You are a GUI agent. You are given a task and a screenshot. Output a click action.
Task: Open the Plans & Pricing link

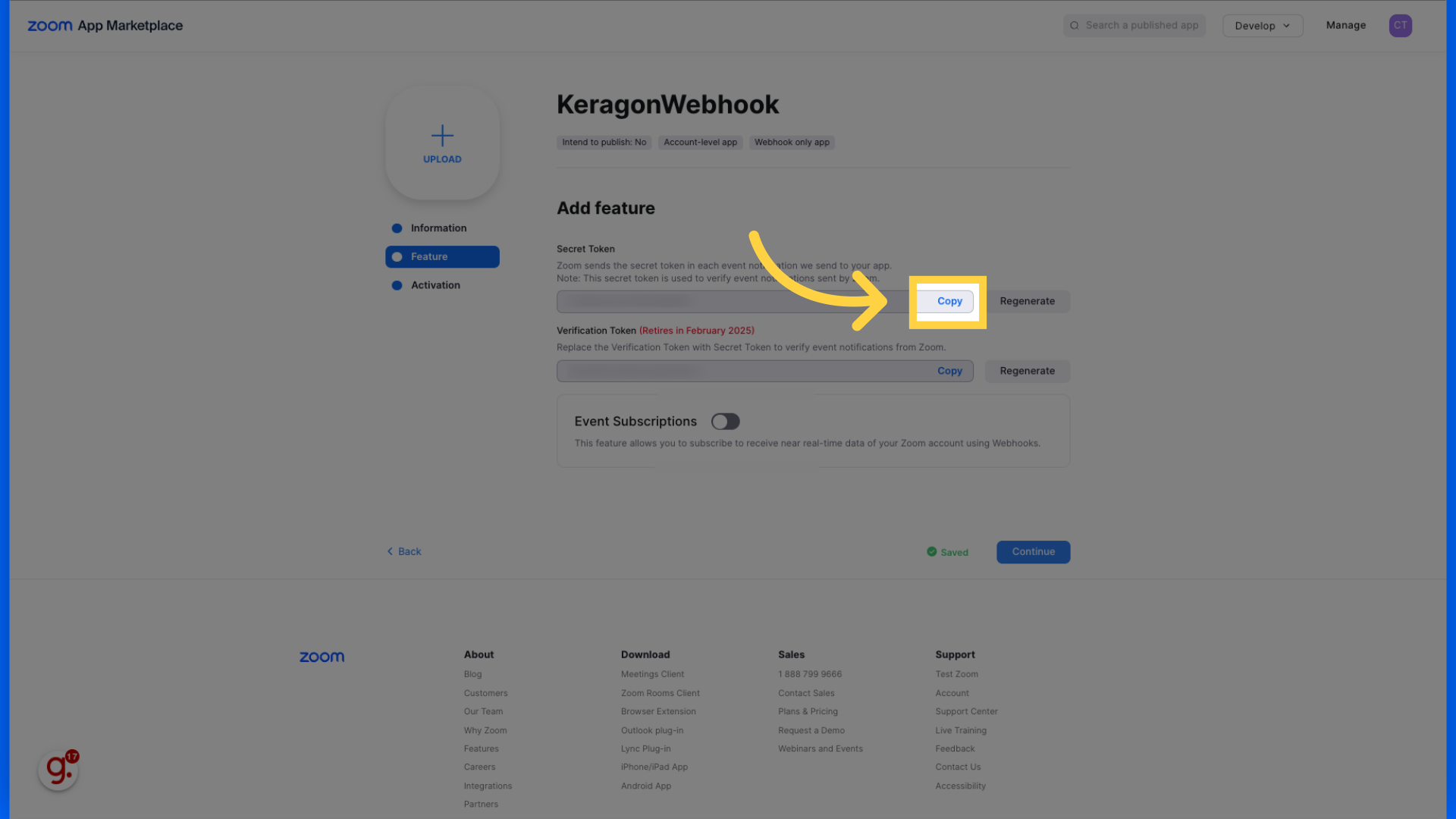click(x=808, y=712)
